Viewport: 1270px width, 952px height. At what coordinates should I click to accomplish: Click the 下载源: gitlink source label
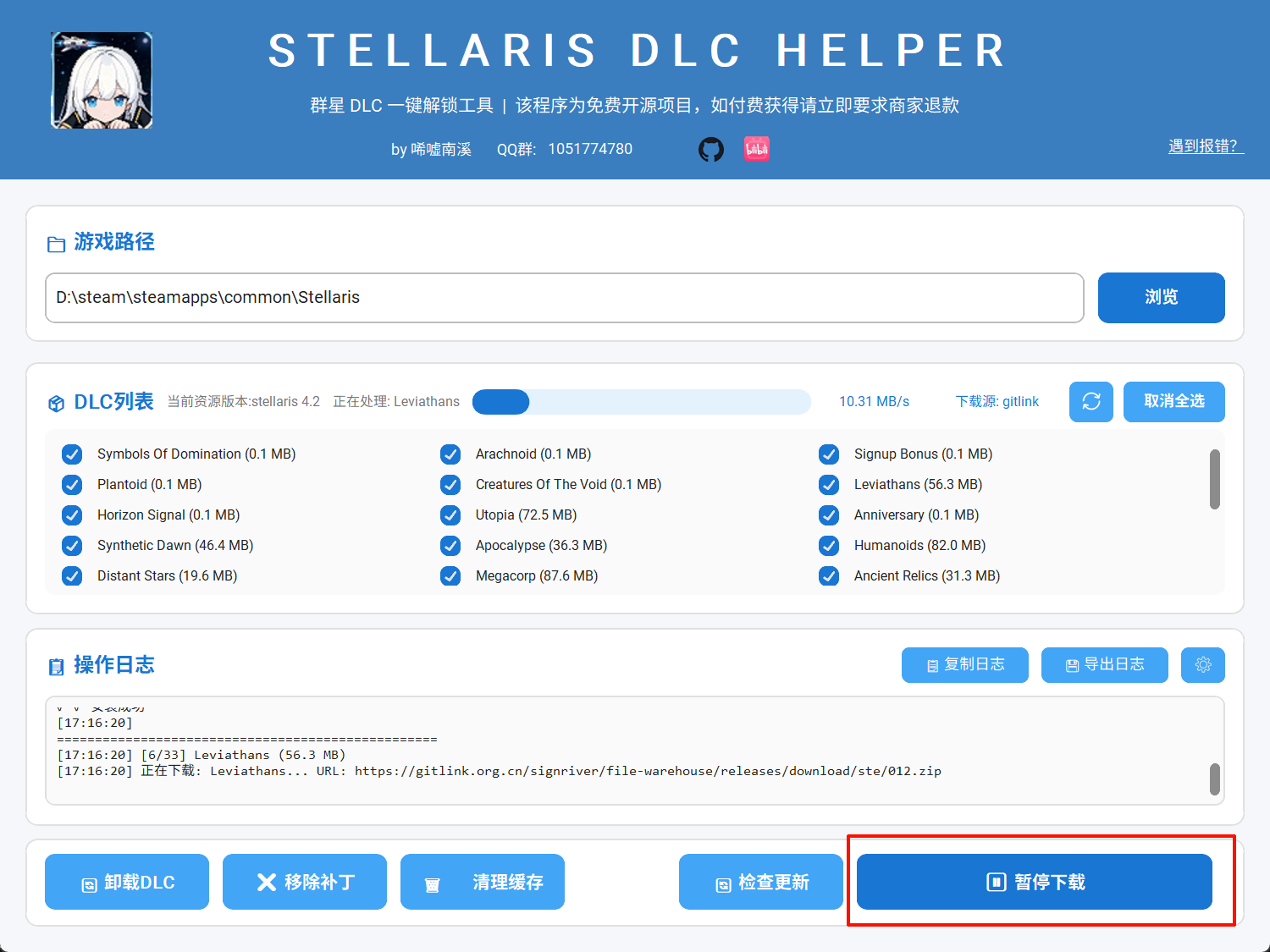pyautogui.click(x=997, y=402)
